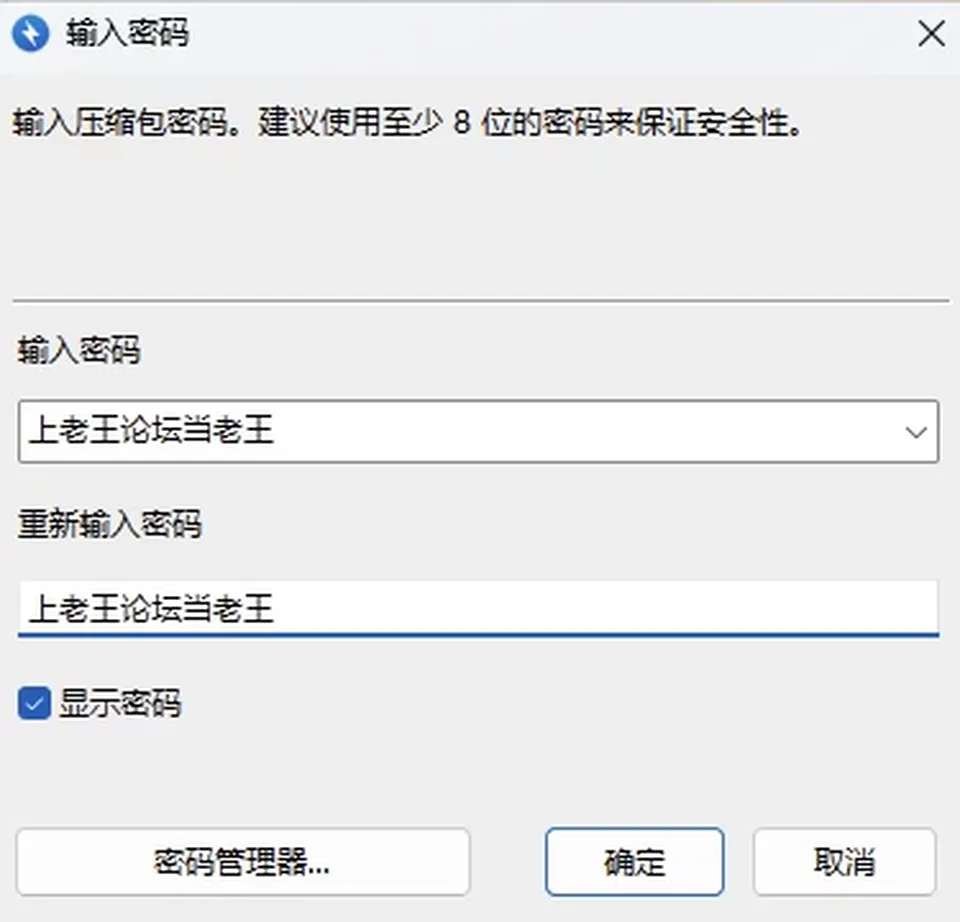The image size is (960, 922).
Task: Click the blue Bandizip lightning icon in title bar
Action: [31, 34]
